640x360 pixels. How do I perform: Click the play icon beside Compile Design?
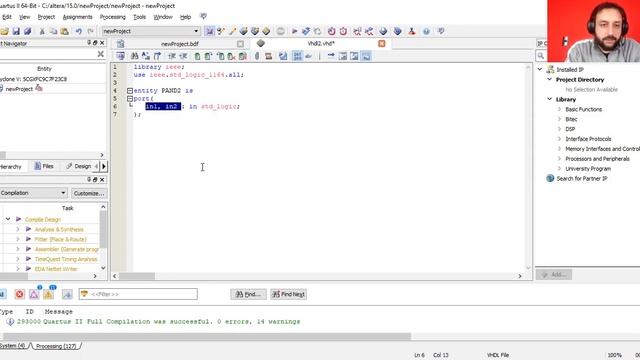tap(18, 219)
